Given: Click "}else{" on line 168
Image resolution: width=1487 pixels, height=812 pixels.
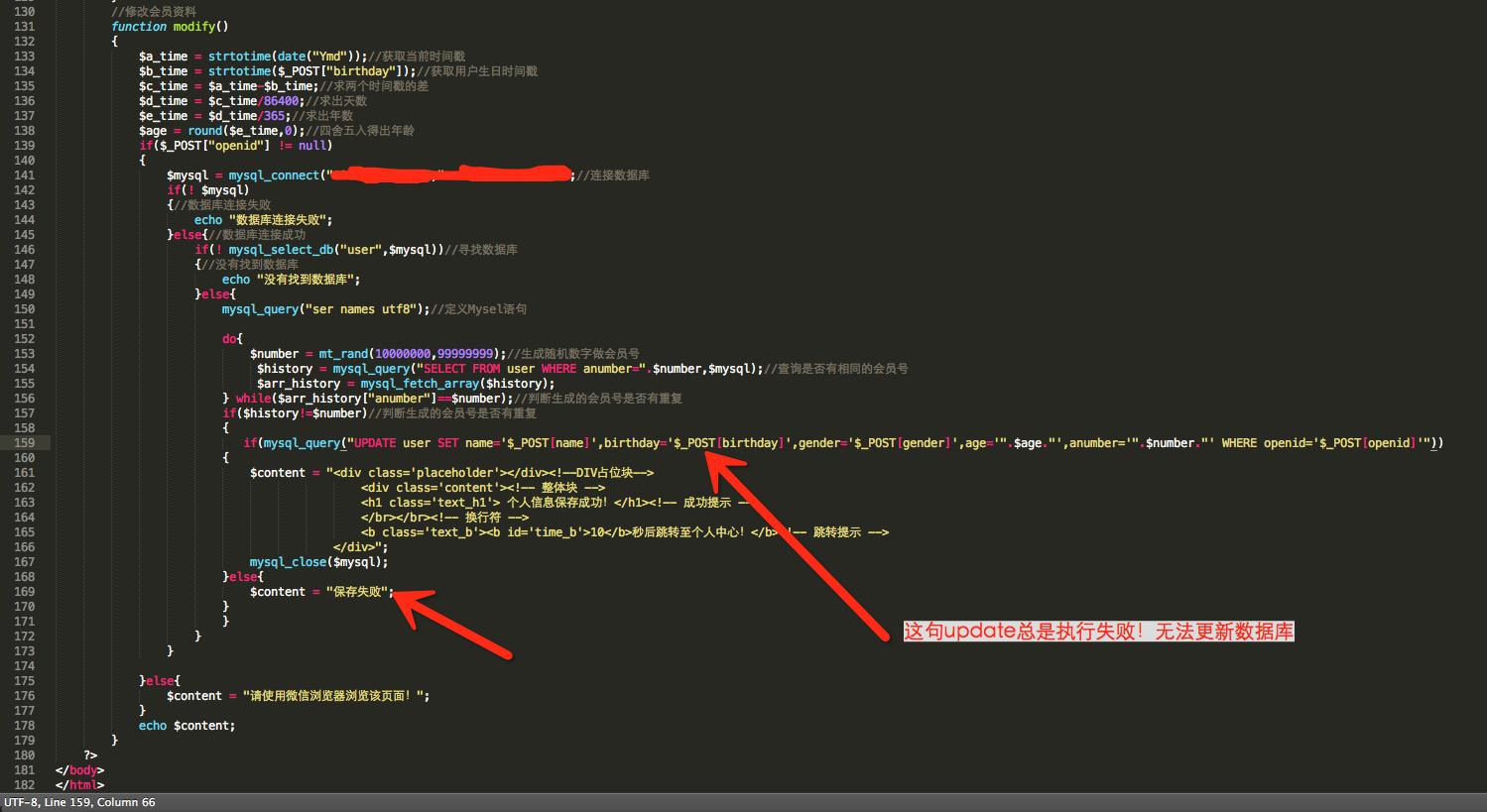Looking at the screenshot, I should point(243,577).
